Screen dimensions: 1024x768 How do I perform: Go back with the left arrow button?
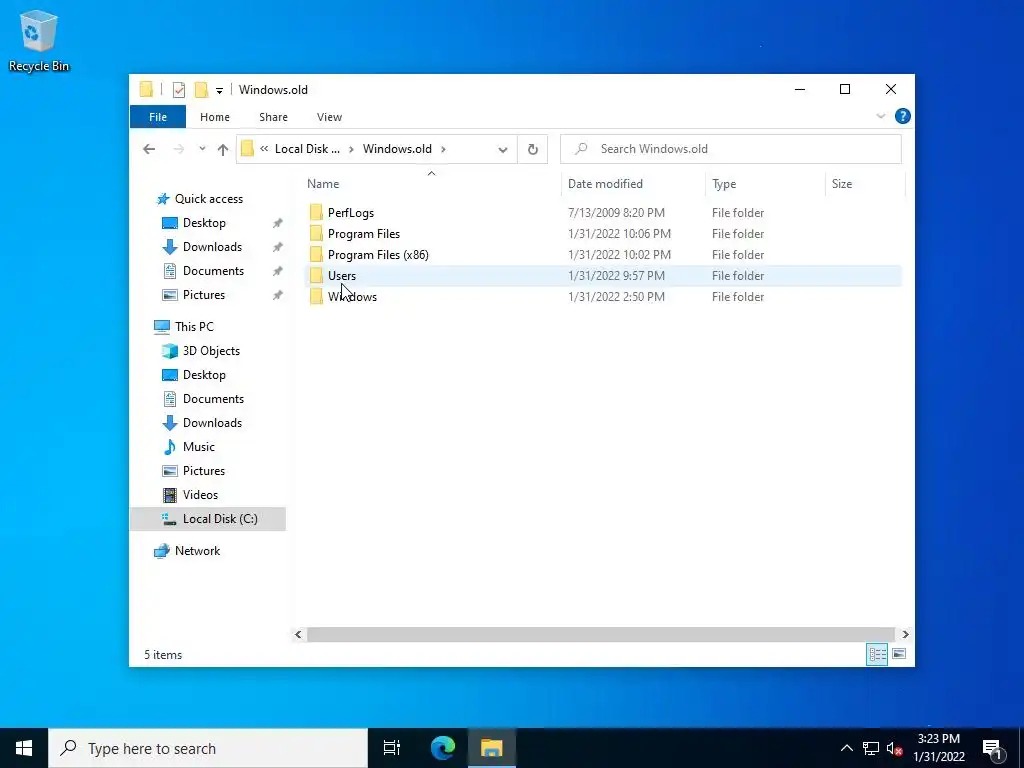[x=149, y=149]
